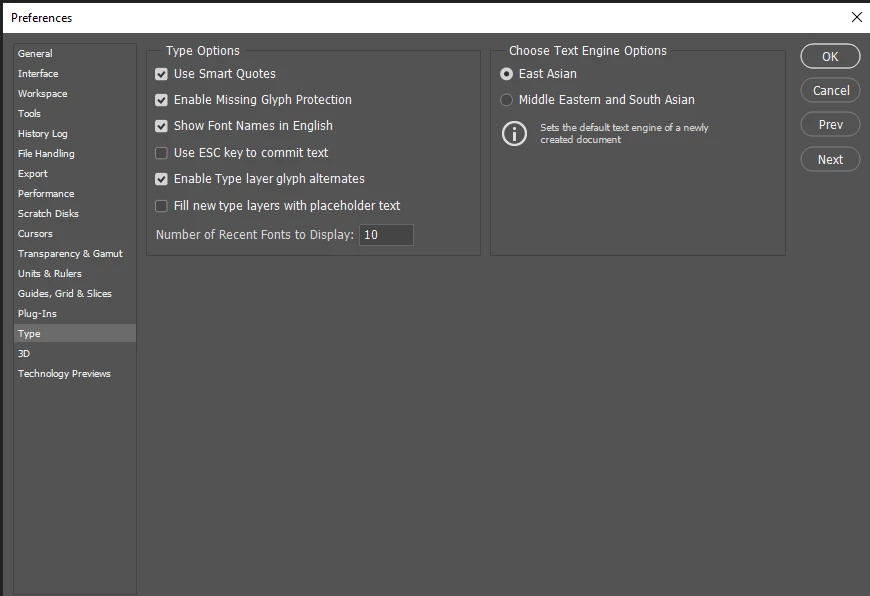
Task: Open Technology Previews preferences
Action: point(75,373)
